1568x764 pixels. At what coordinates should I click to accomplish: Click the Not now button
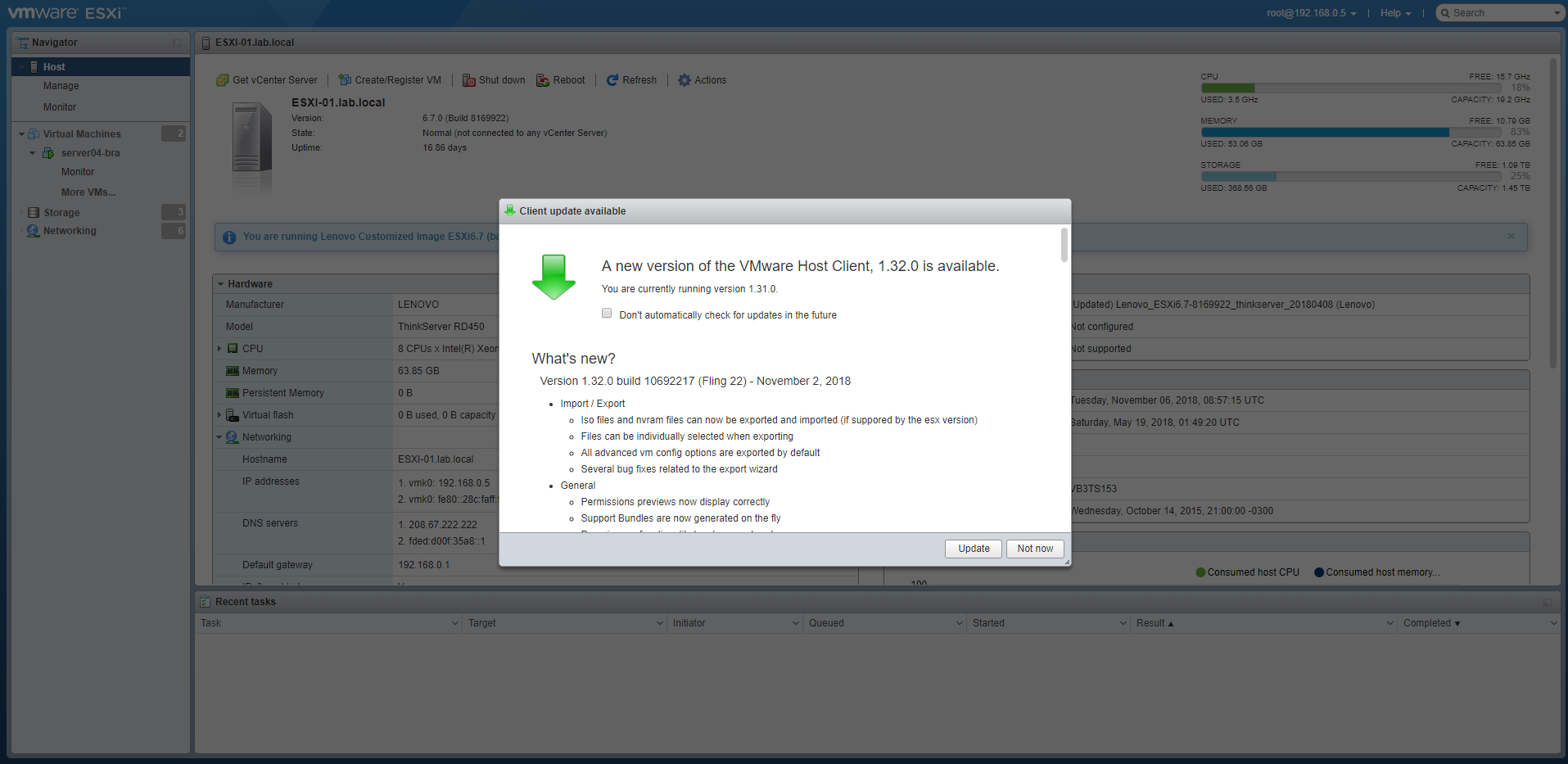1035,549
